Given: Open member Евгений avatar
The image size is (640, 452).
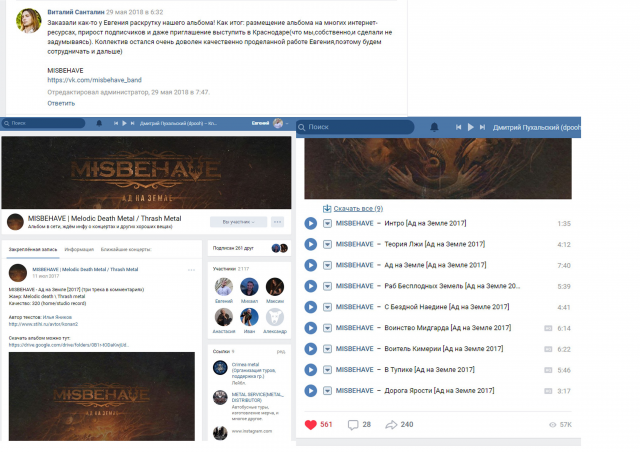Looking at the screenshot, I should click(224, 287).
